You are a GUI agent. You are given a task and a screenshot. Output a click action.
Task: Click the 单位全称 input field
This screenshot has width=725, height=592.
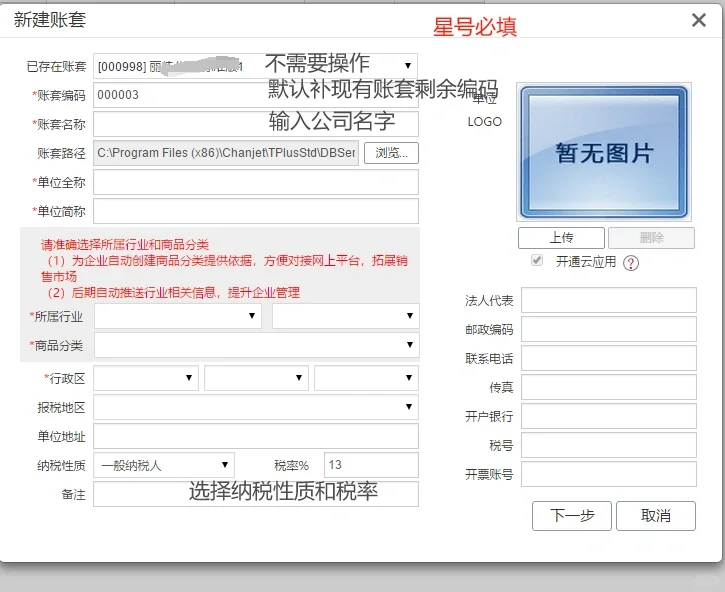(x=256, y=182)
